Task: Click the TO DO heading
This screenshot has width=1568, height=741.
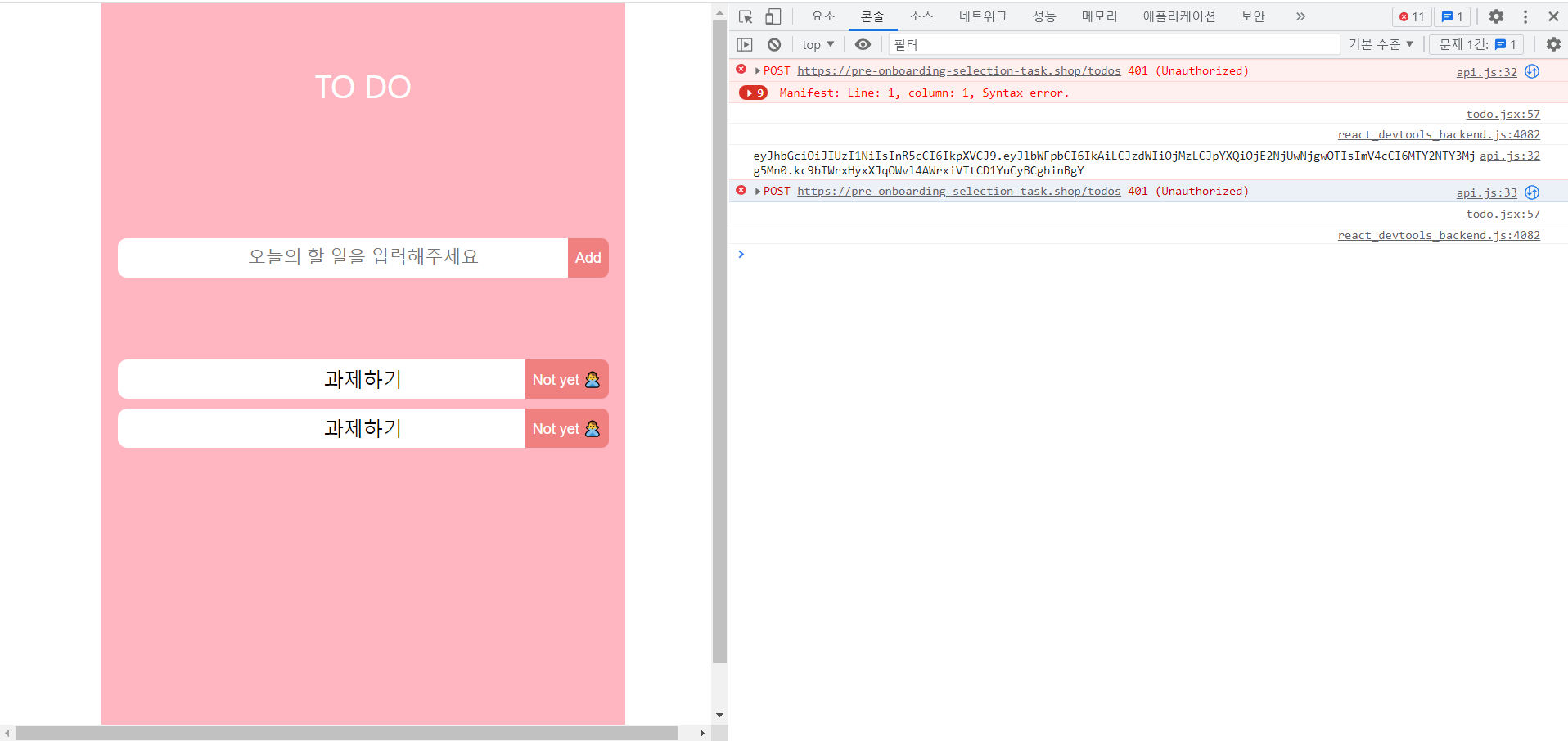Action: click(x=363, y=87)
